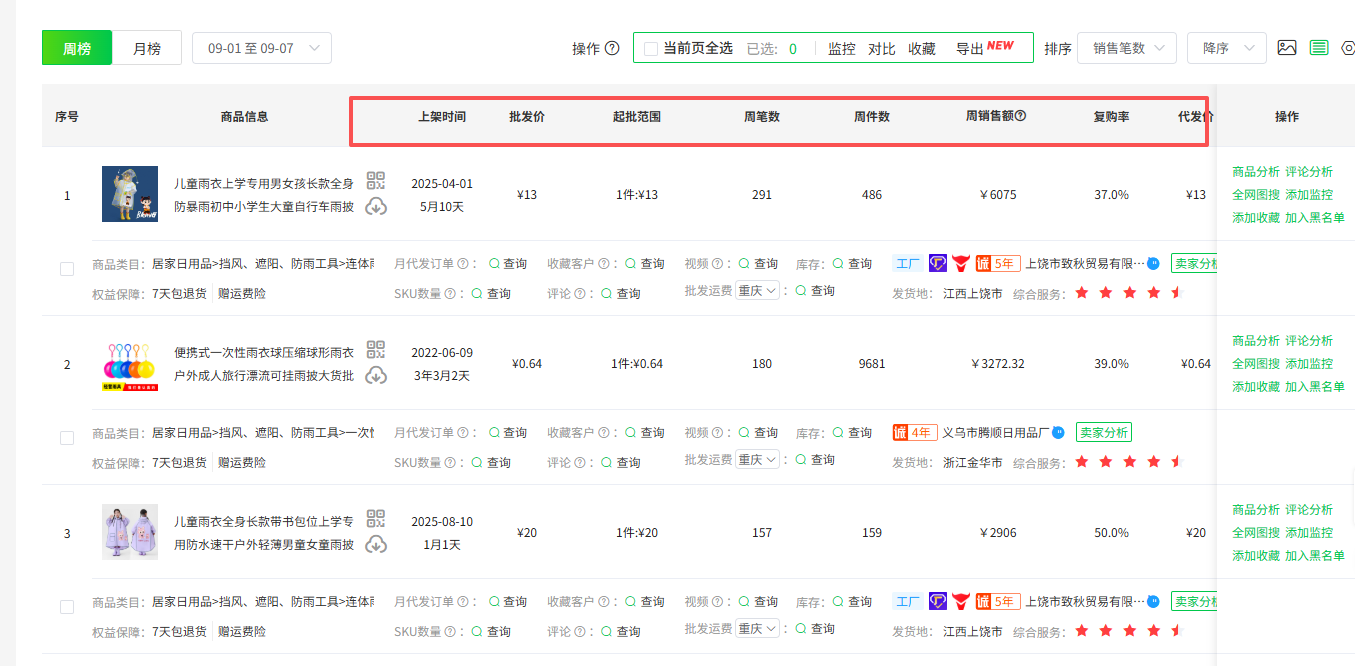
Task: Tick the checkbox for product row 1
Action: pyautogui.click(x=67, y=269)
